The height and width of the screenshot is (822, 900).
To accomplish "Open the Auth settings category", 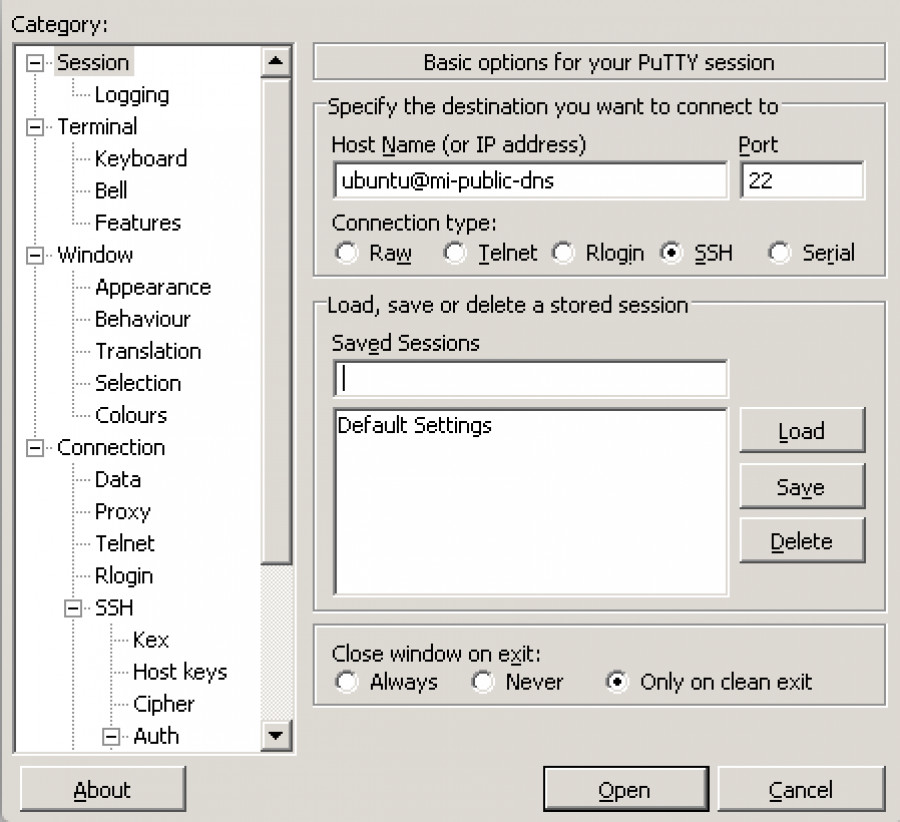I will [x=156, y=736].
